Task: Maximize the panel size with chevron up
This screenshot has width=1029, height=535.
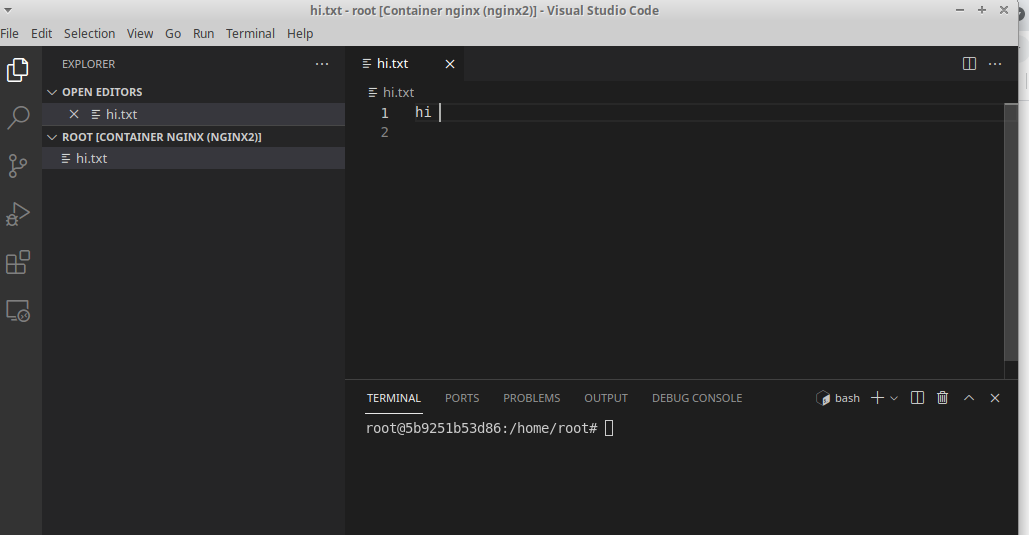Action: [969, 398]
